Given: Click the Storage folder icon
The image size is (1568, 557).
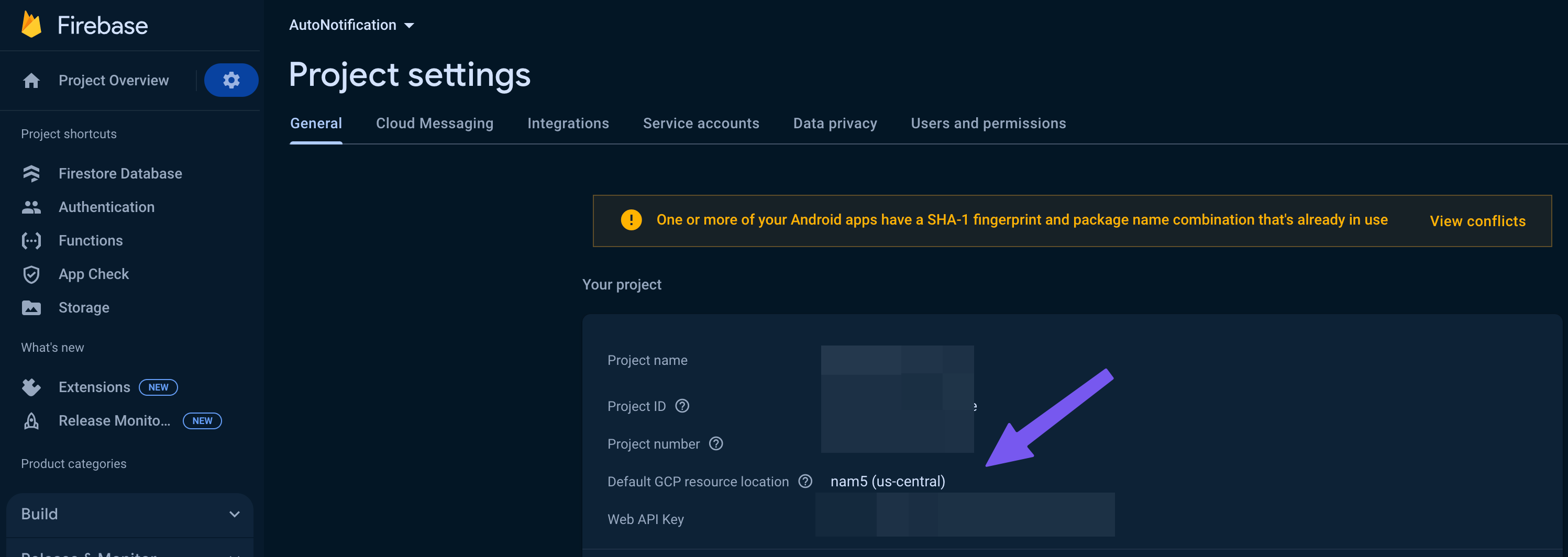Looking at the screenshot, I should point(31,307).
